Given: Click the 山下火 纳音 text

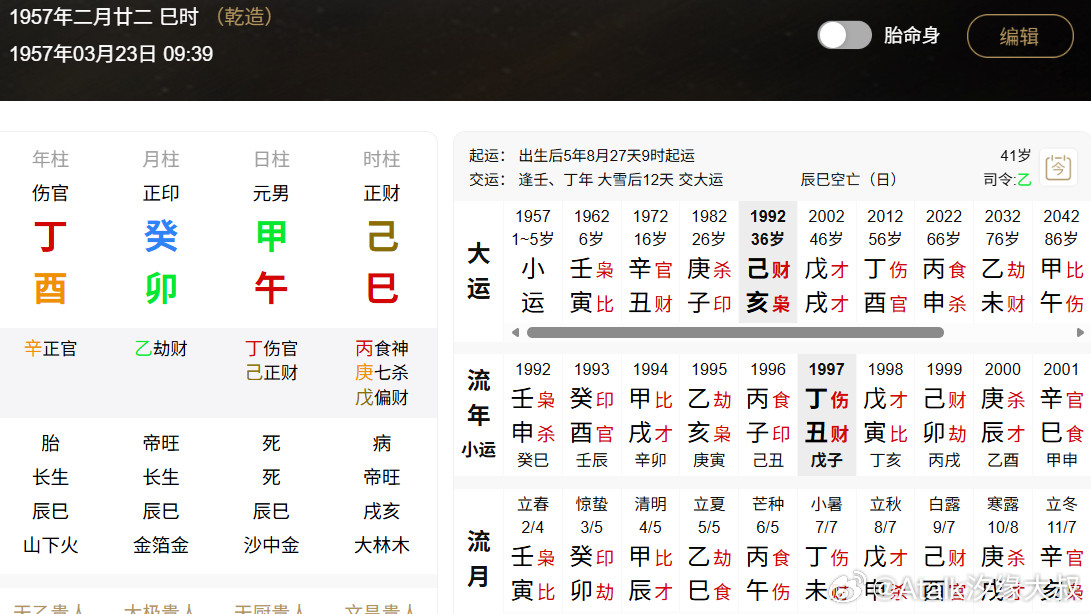Looking at the screenshot, I should (50, 545).
